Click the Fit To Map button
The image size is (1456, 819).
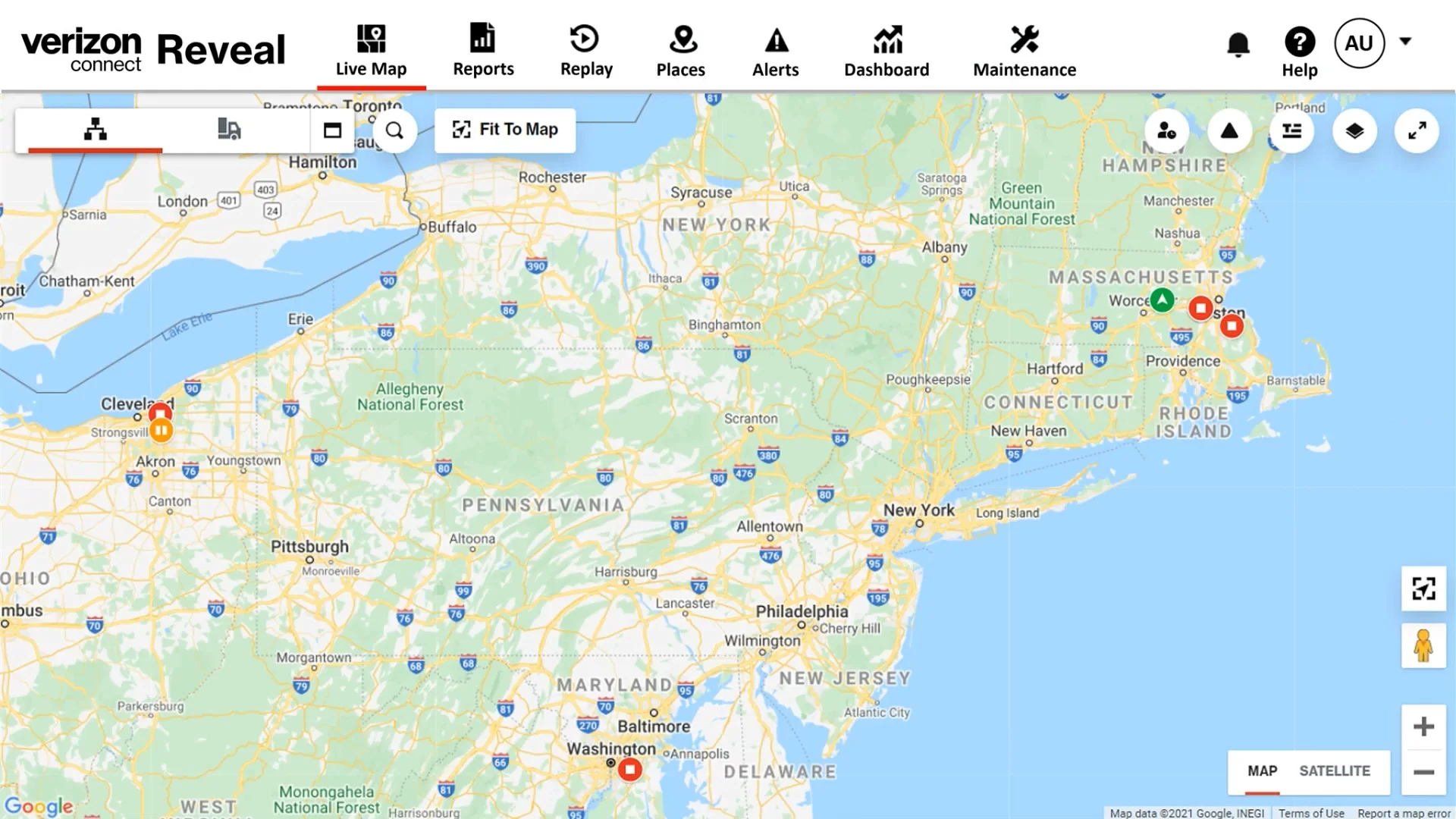tap(505, 130)
